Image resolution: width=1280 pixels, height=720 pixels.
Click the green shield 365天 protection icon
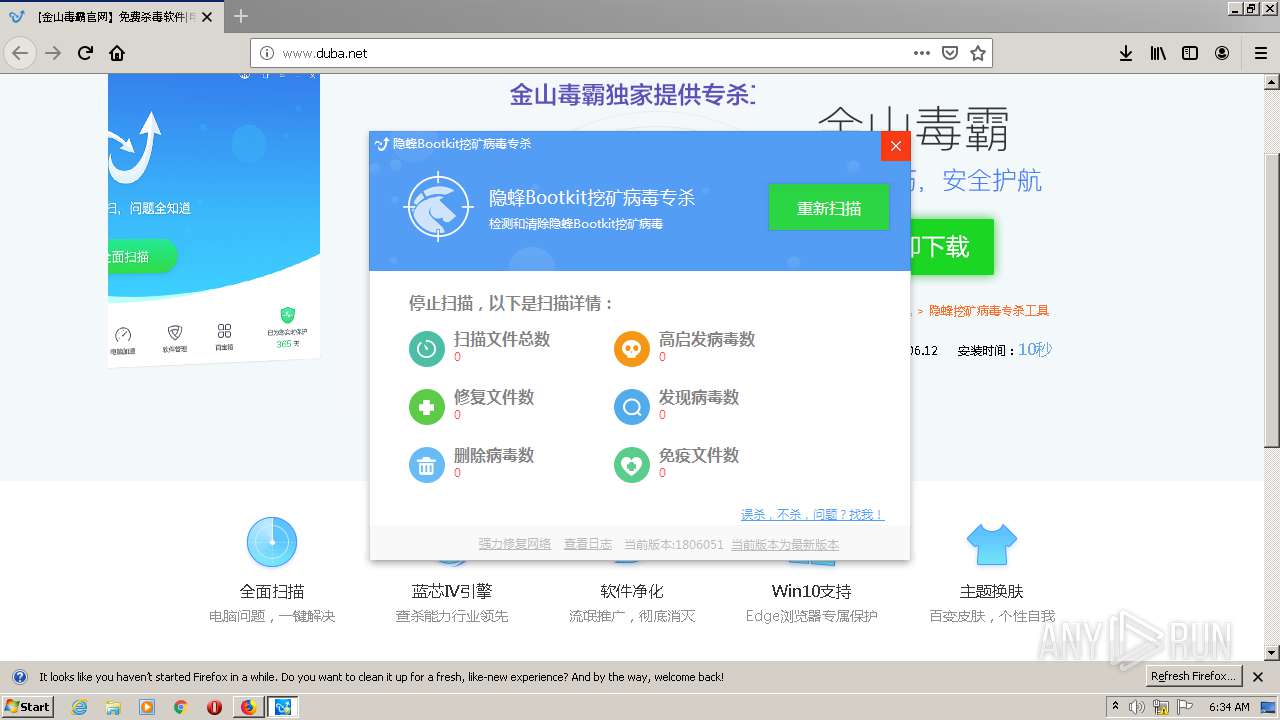pyautogui.click(x=288, y=315)
